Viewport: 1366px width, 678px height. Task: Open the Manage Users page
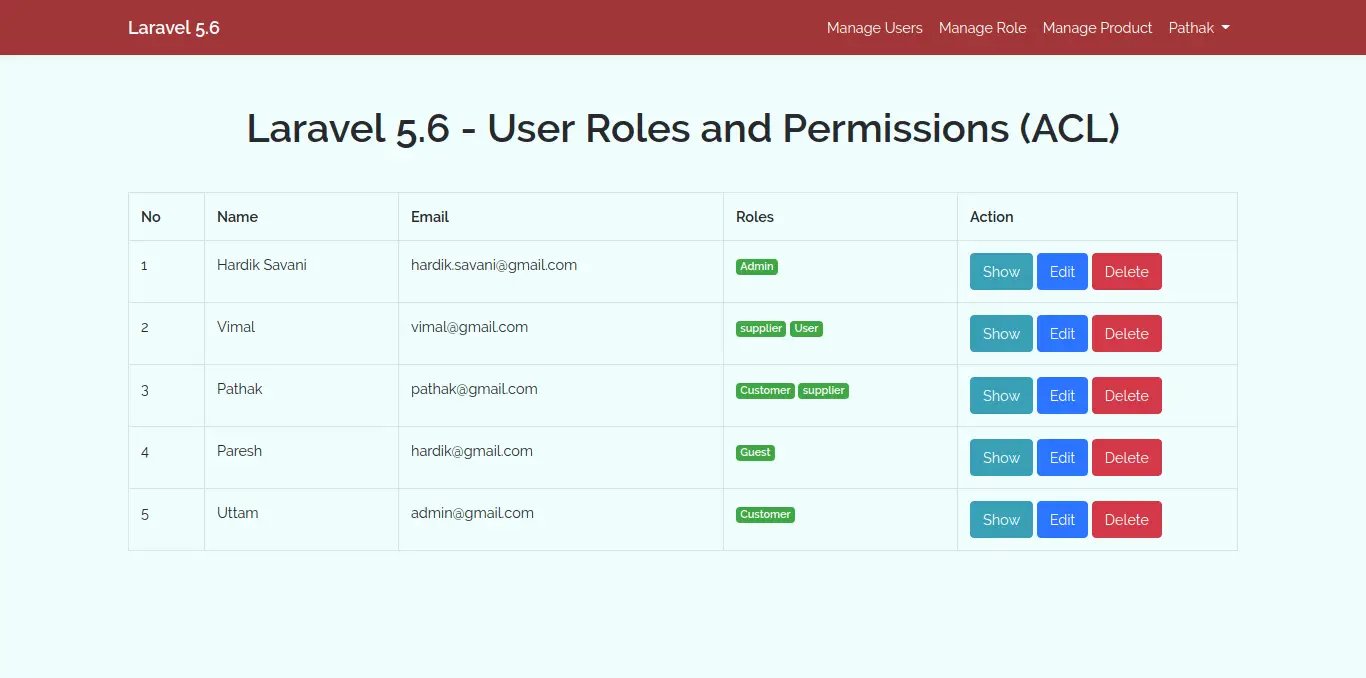point(874,28)
